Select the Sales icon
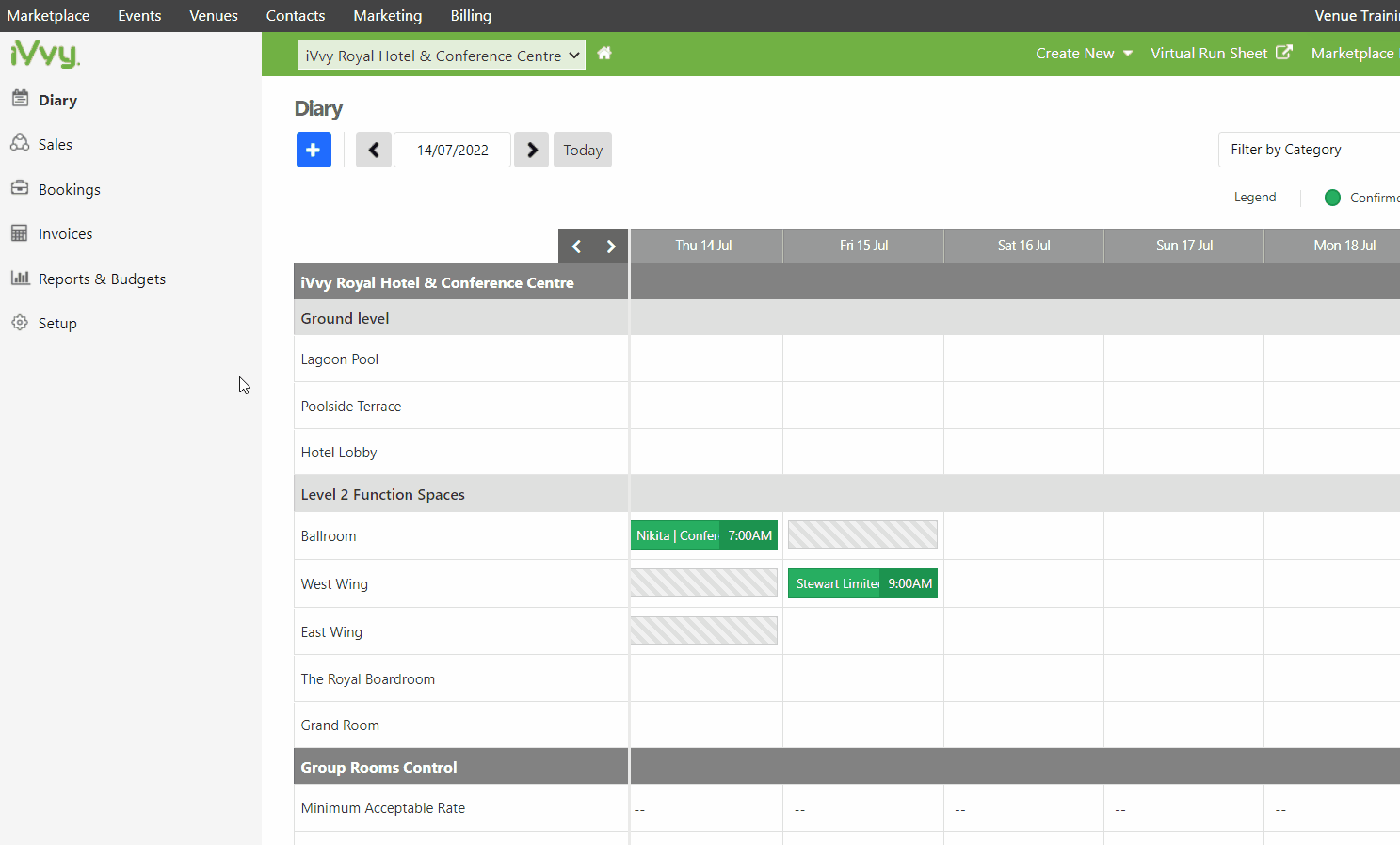This screenshot has width=1400, height=845. (20, 143)
